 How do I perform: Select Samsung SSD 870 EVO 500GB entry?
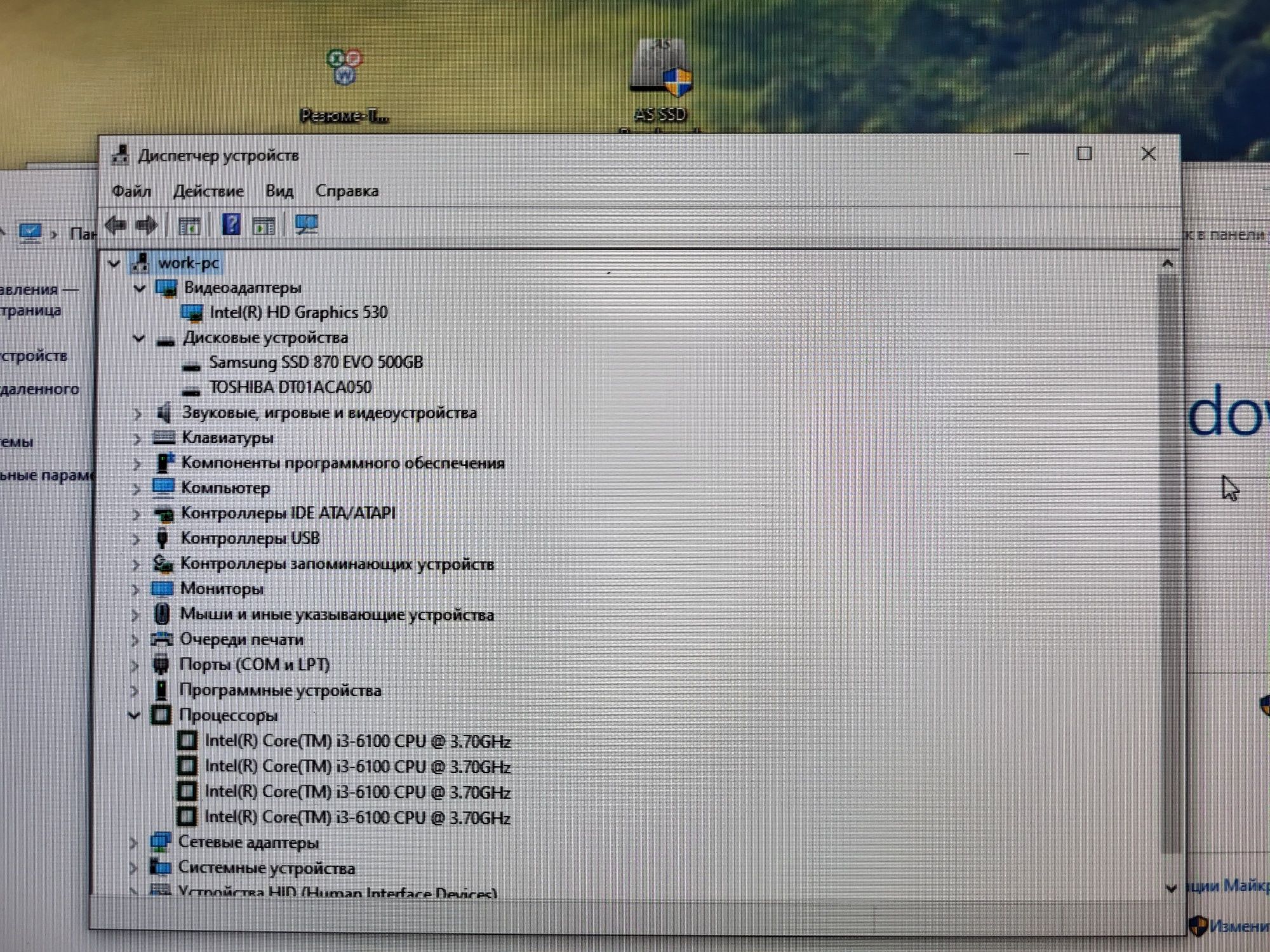316,362
